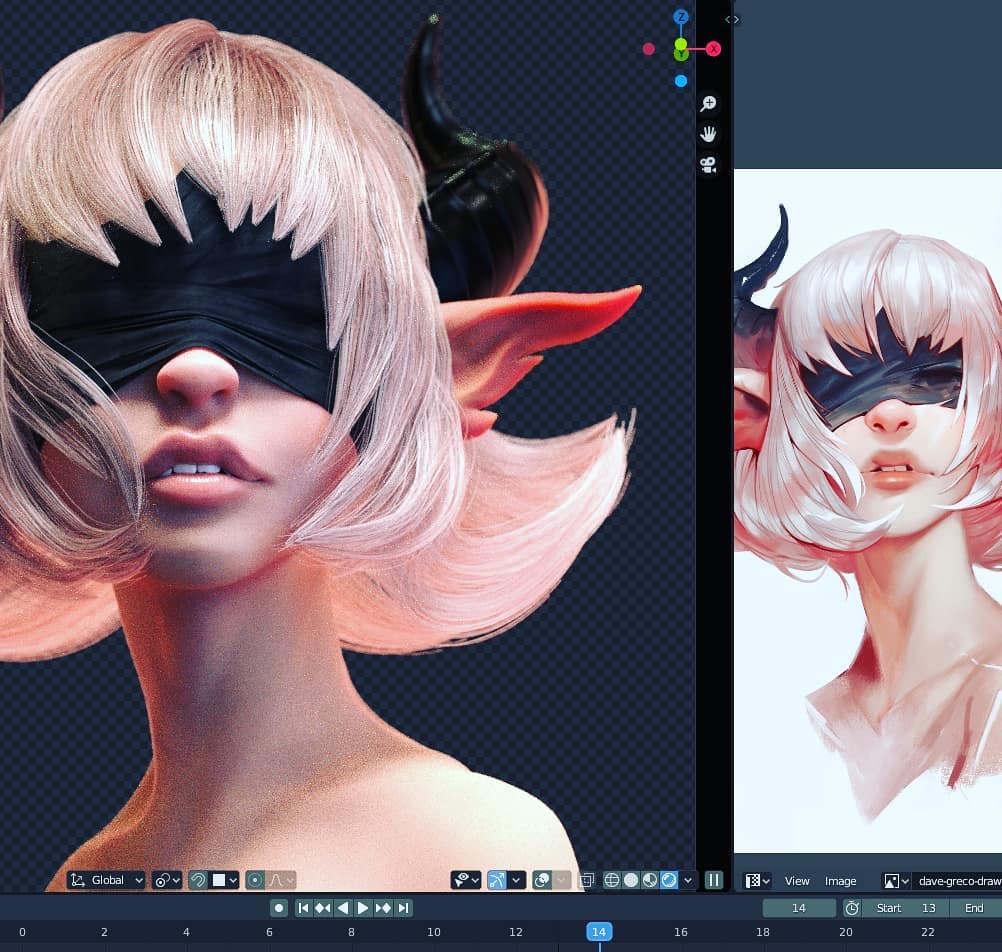Open the Image menu in image editor
The image size is (1002, 952).
pos(840,881)
